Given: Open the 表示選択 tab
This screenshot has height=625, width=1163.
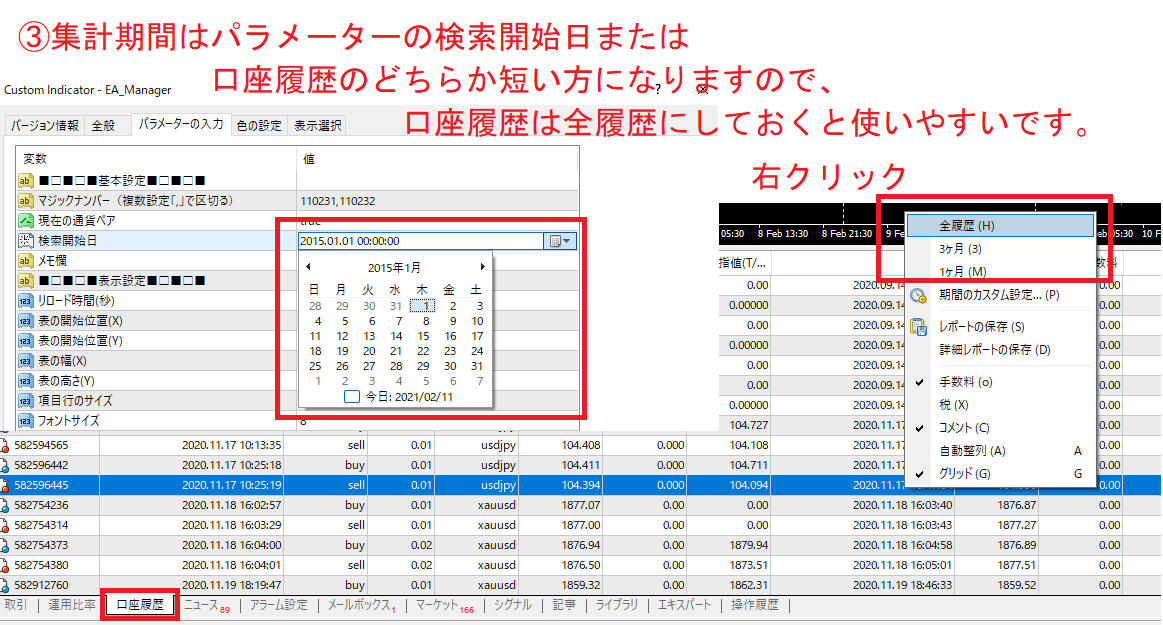Looking at the screenshot, I should click(x=317, y=125).
